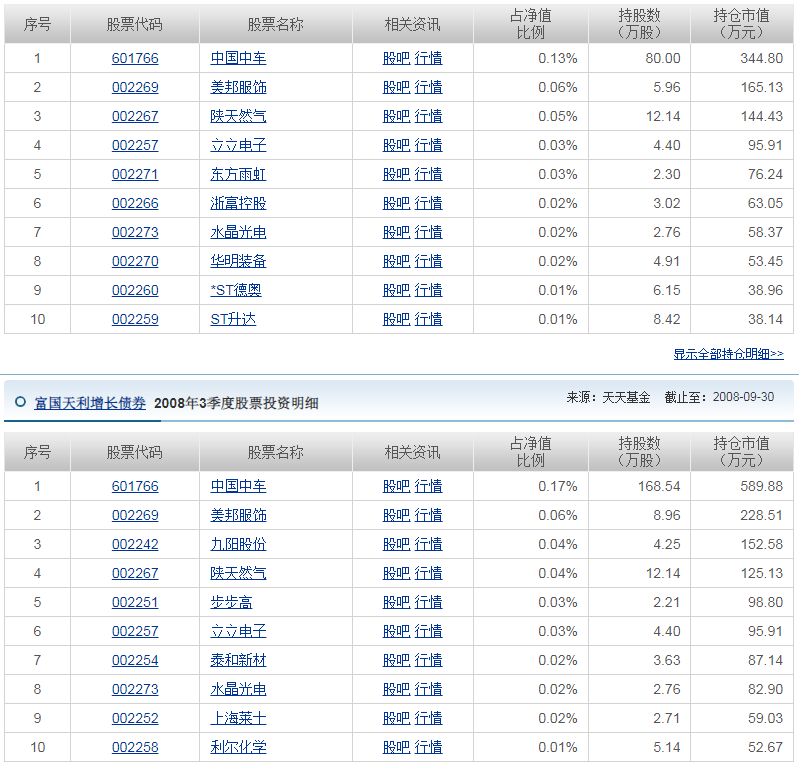Click stock code 002270
The image size is (799, 765).
(135, 261)
